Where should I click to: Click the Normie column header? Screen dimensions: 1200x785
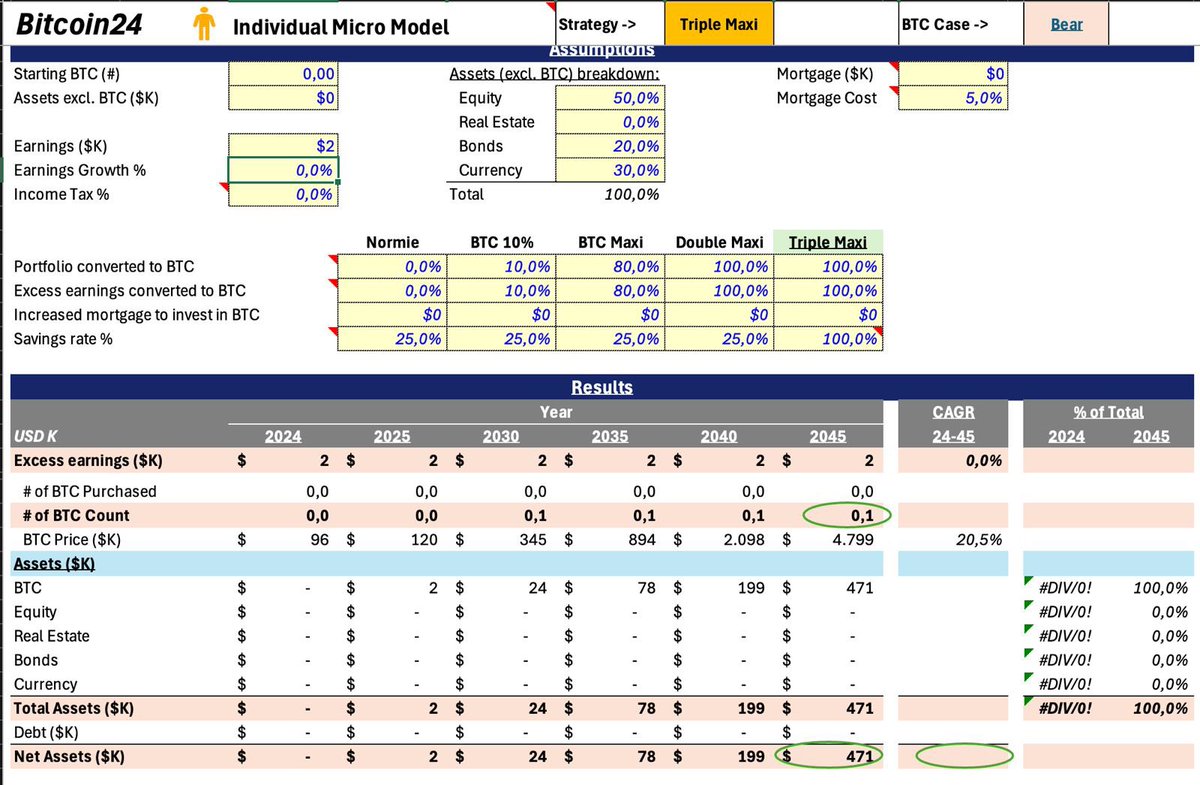pos(392,242)
